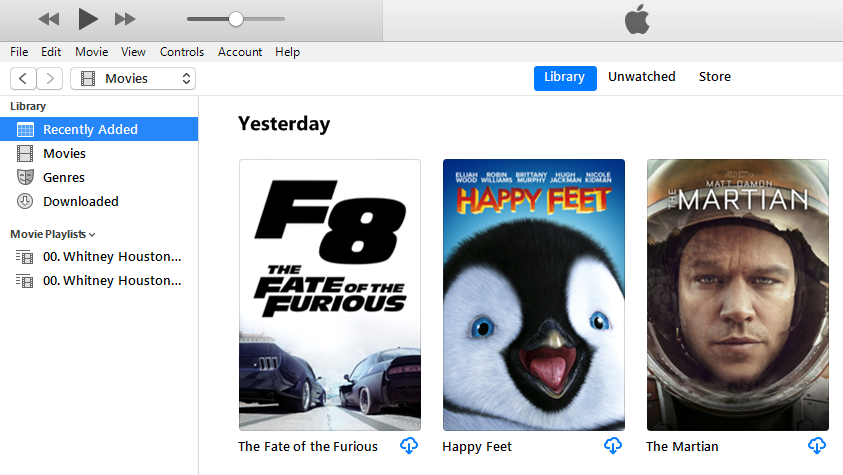Open the File menu

19,52
